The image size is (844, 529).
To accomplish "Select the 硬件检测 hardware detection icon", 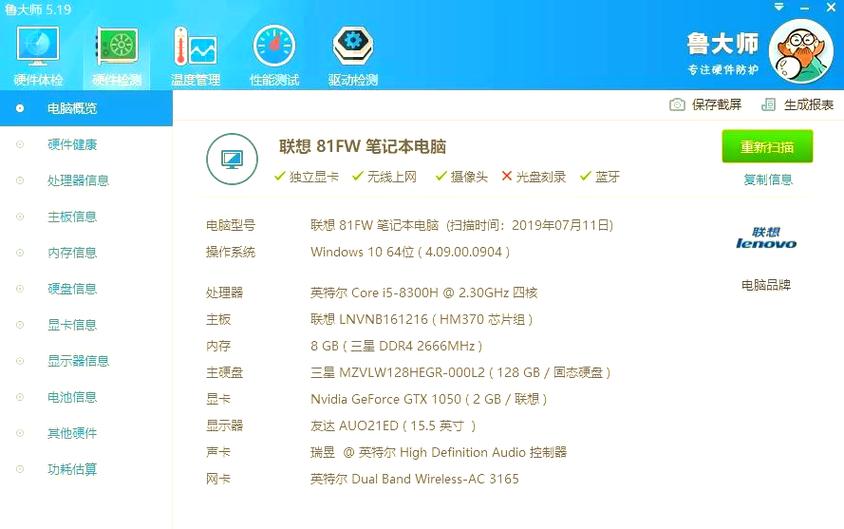I will (x=117, y=50).
